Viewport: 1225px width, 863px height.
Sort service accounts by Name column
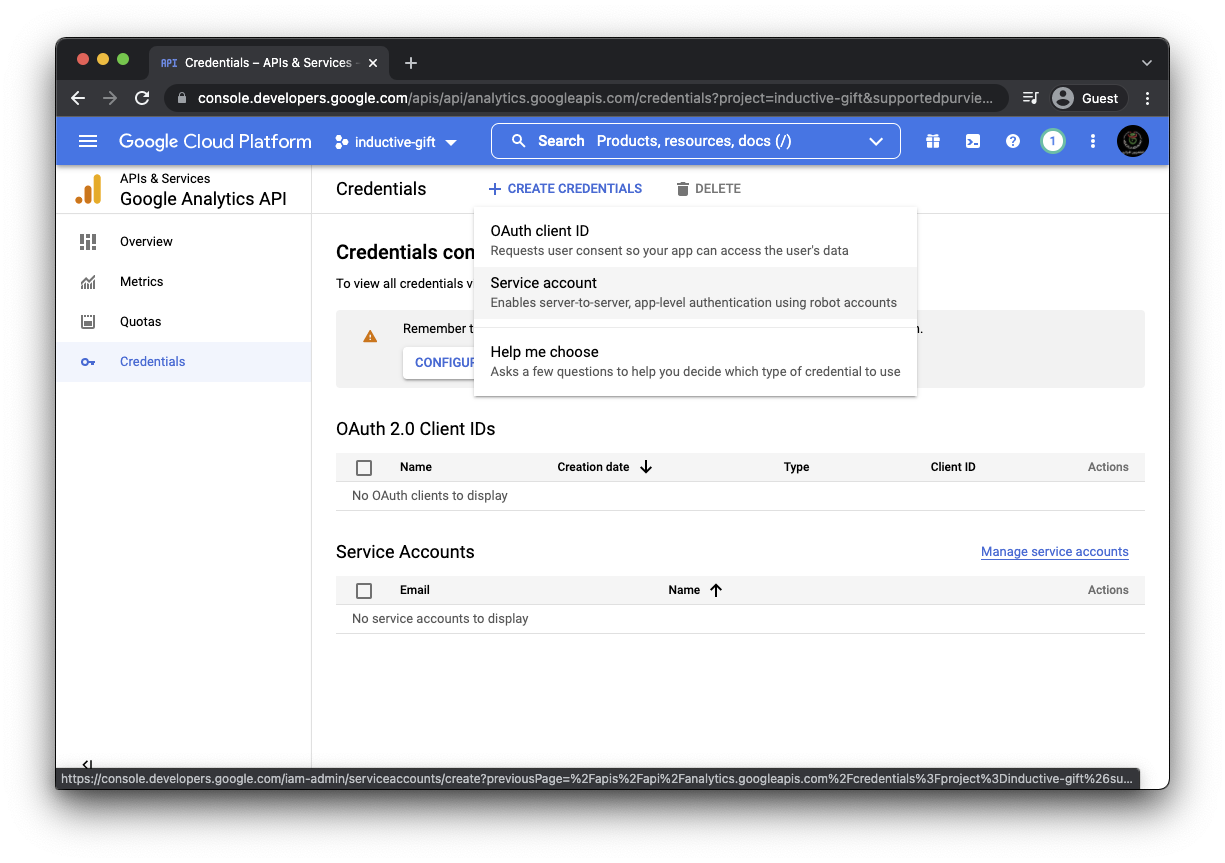point(684,590)
